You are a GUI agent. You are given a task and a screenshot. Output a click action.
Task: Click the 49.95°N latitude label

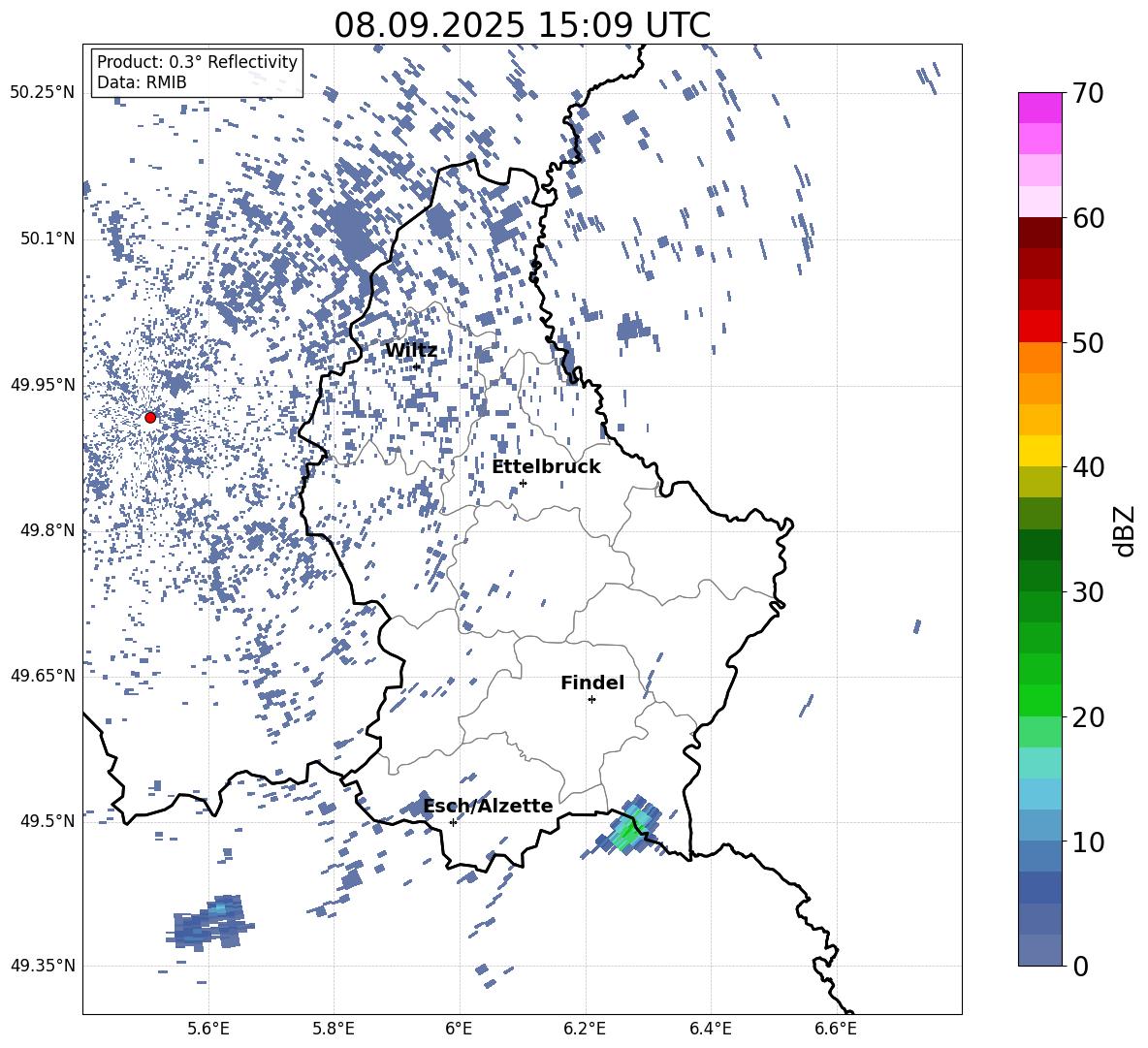(43, 385)
